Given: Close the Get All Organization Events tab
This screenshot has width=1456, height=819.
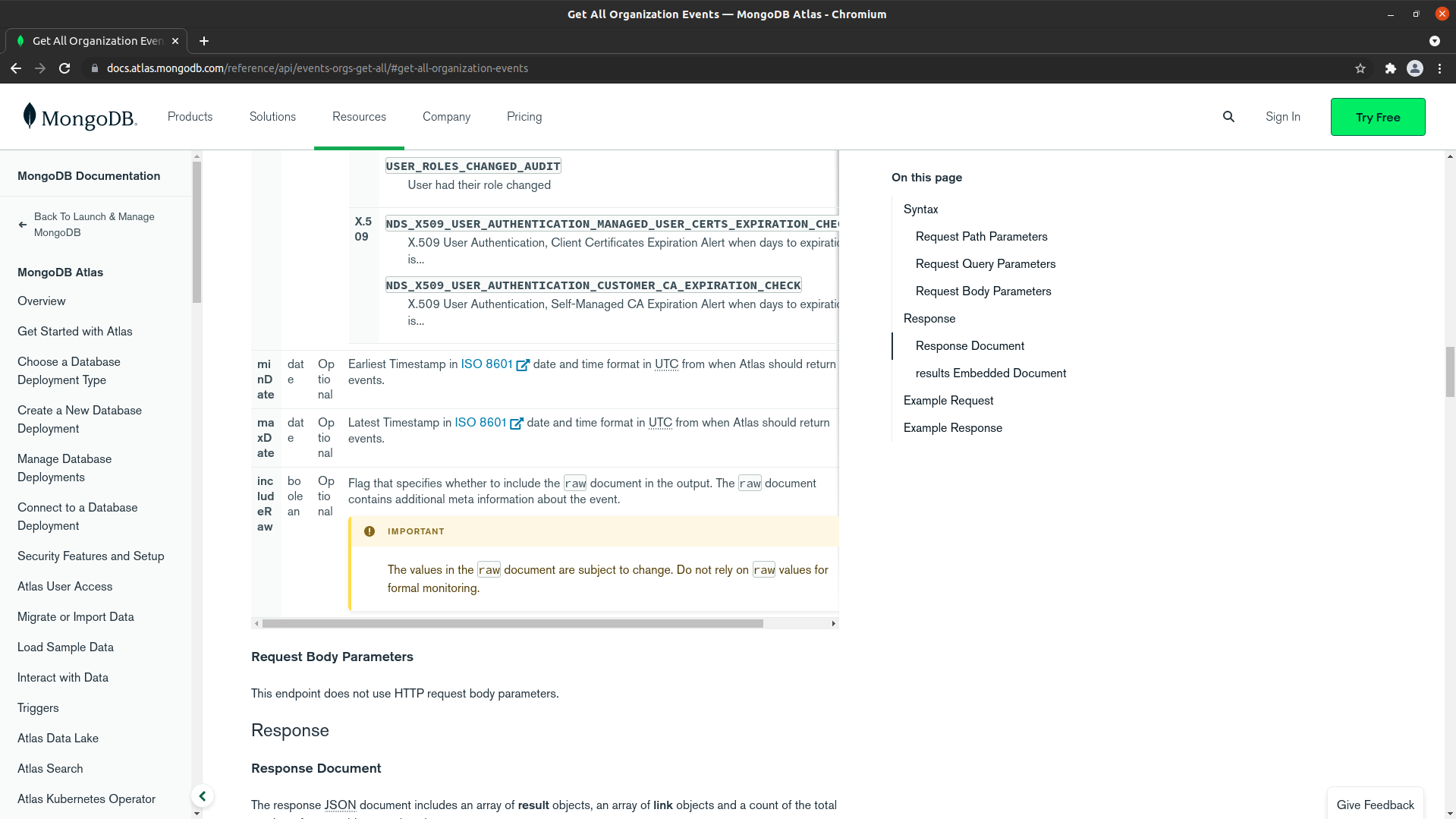Looking at the screenshot, I should (x=175, y=41).
